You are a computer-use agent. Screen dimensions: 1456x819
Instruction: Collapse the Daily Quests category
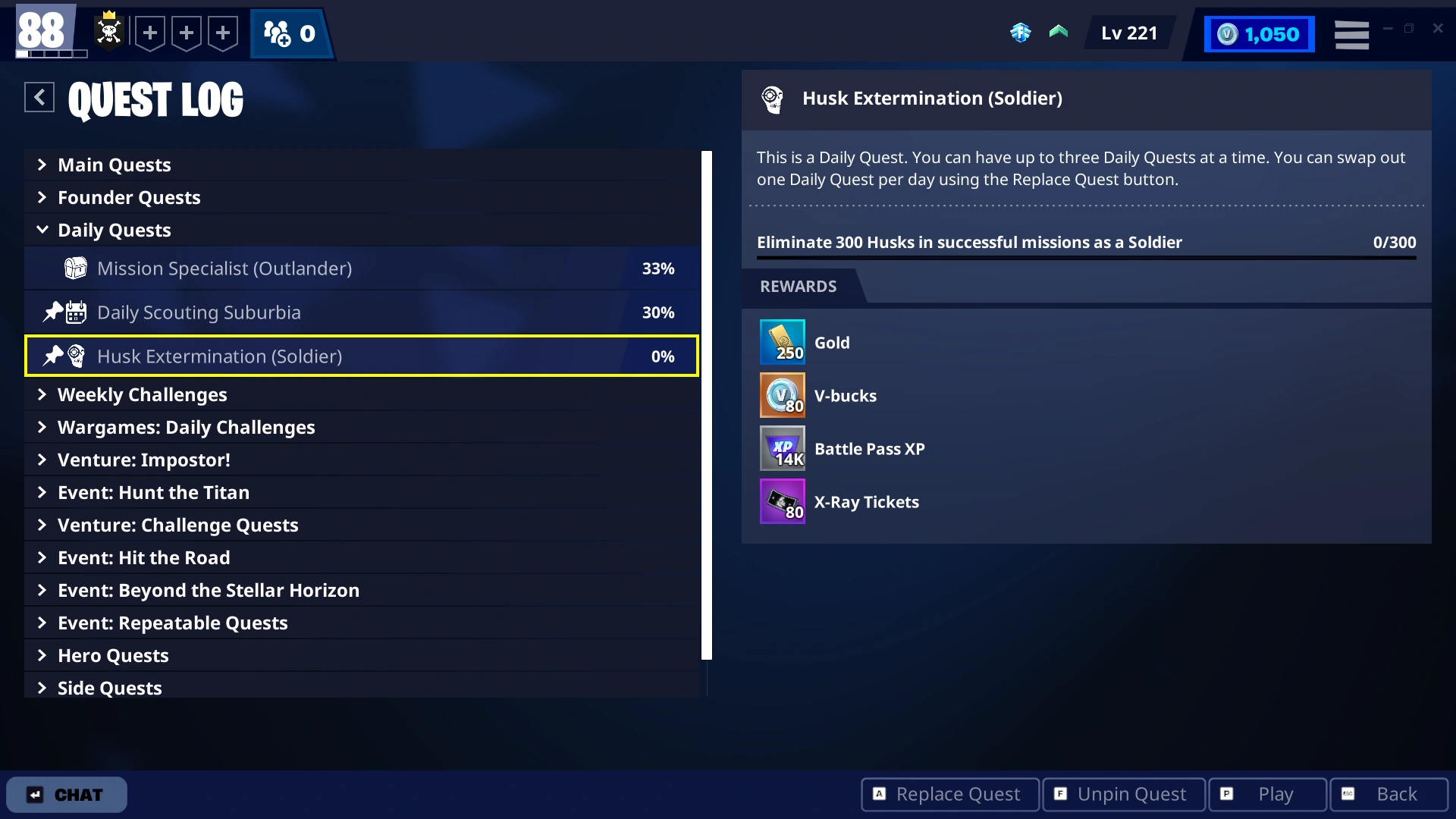click(115, 230)
